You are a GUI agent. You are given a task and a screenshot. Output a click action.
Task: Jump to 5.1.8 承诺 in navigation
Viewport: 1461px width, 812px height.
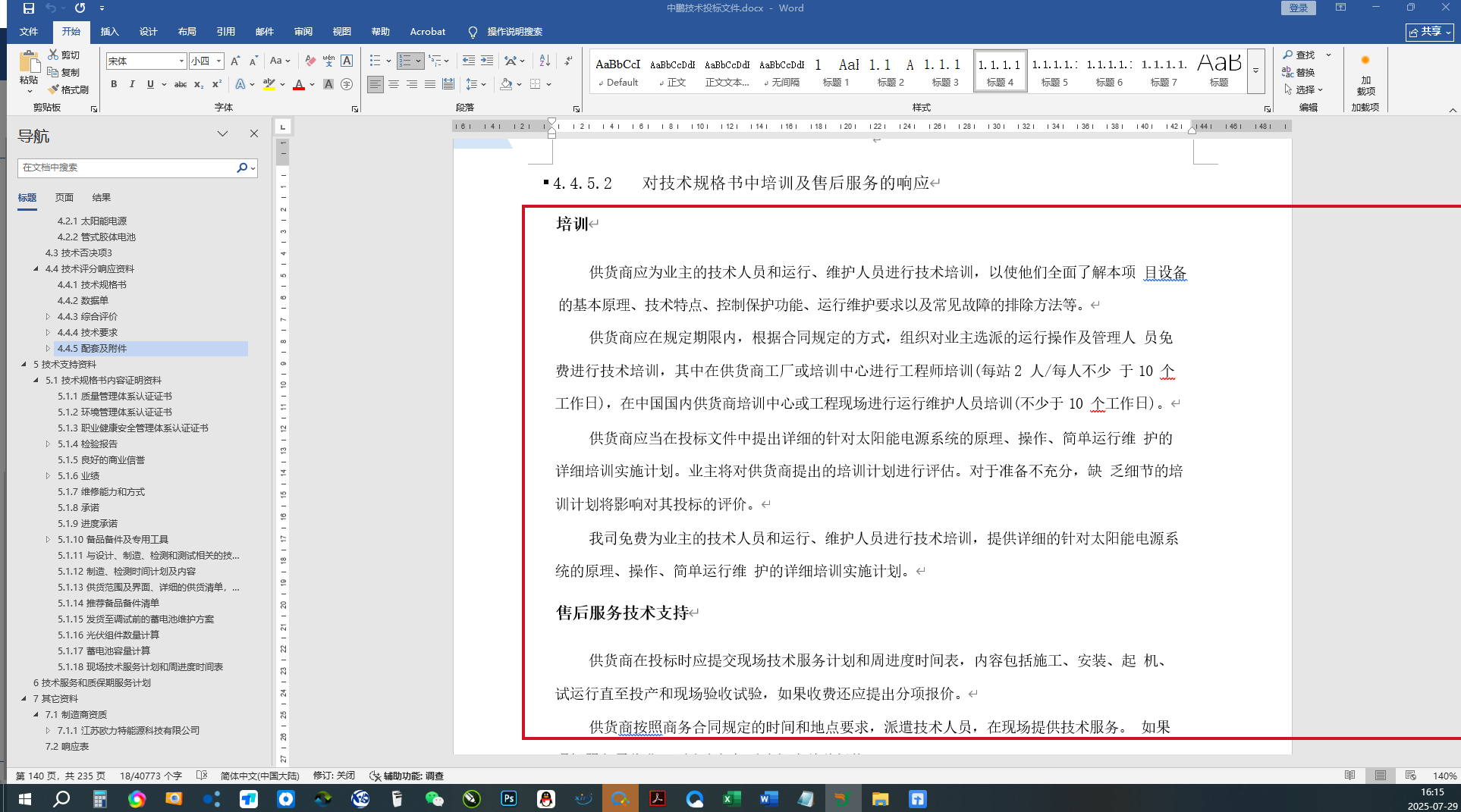[x=78, y=508]
